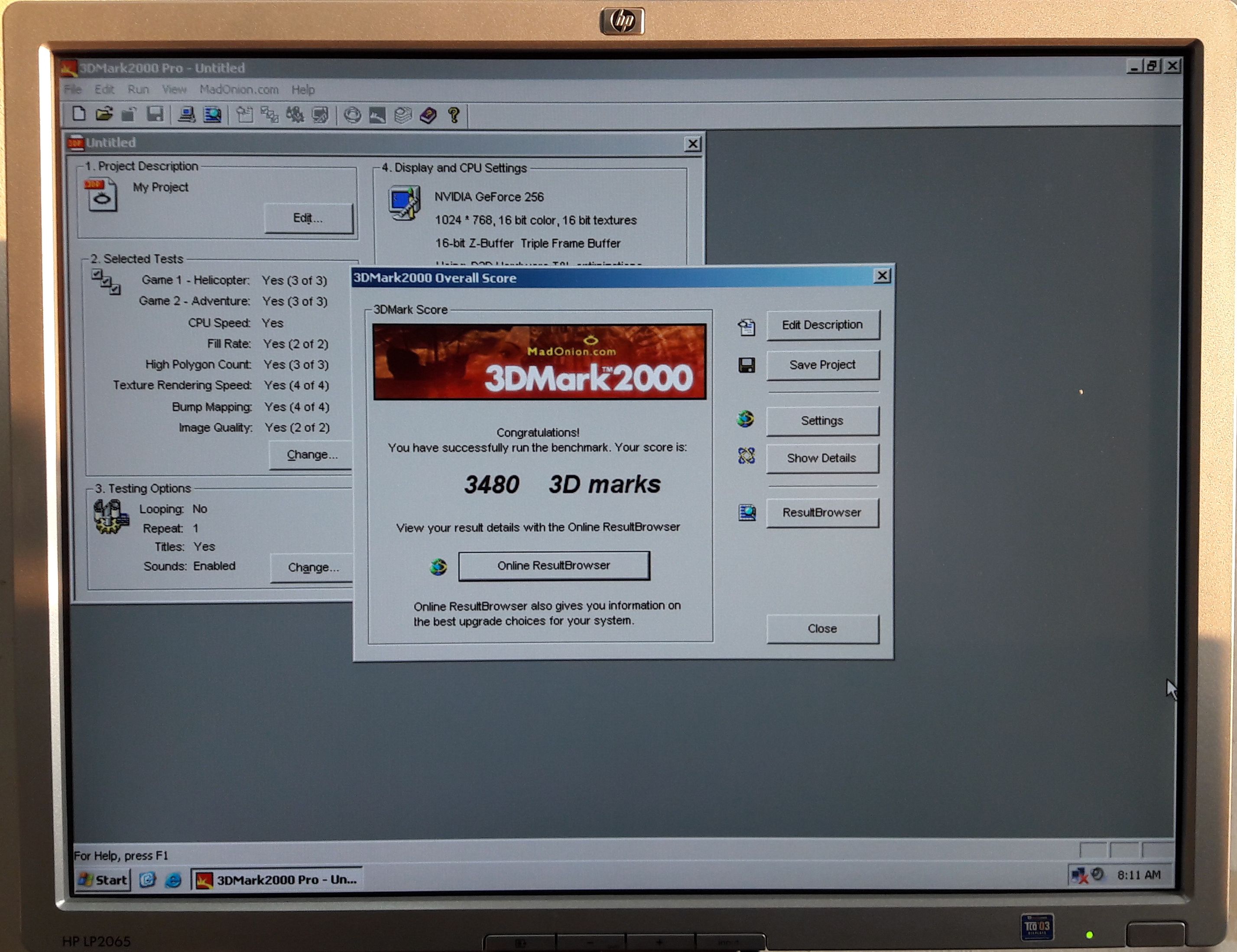This screenshot has height=952, width=1237.
Task: Open the File menu
Action: 73,90
